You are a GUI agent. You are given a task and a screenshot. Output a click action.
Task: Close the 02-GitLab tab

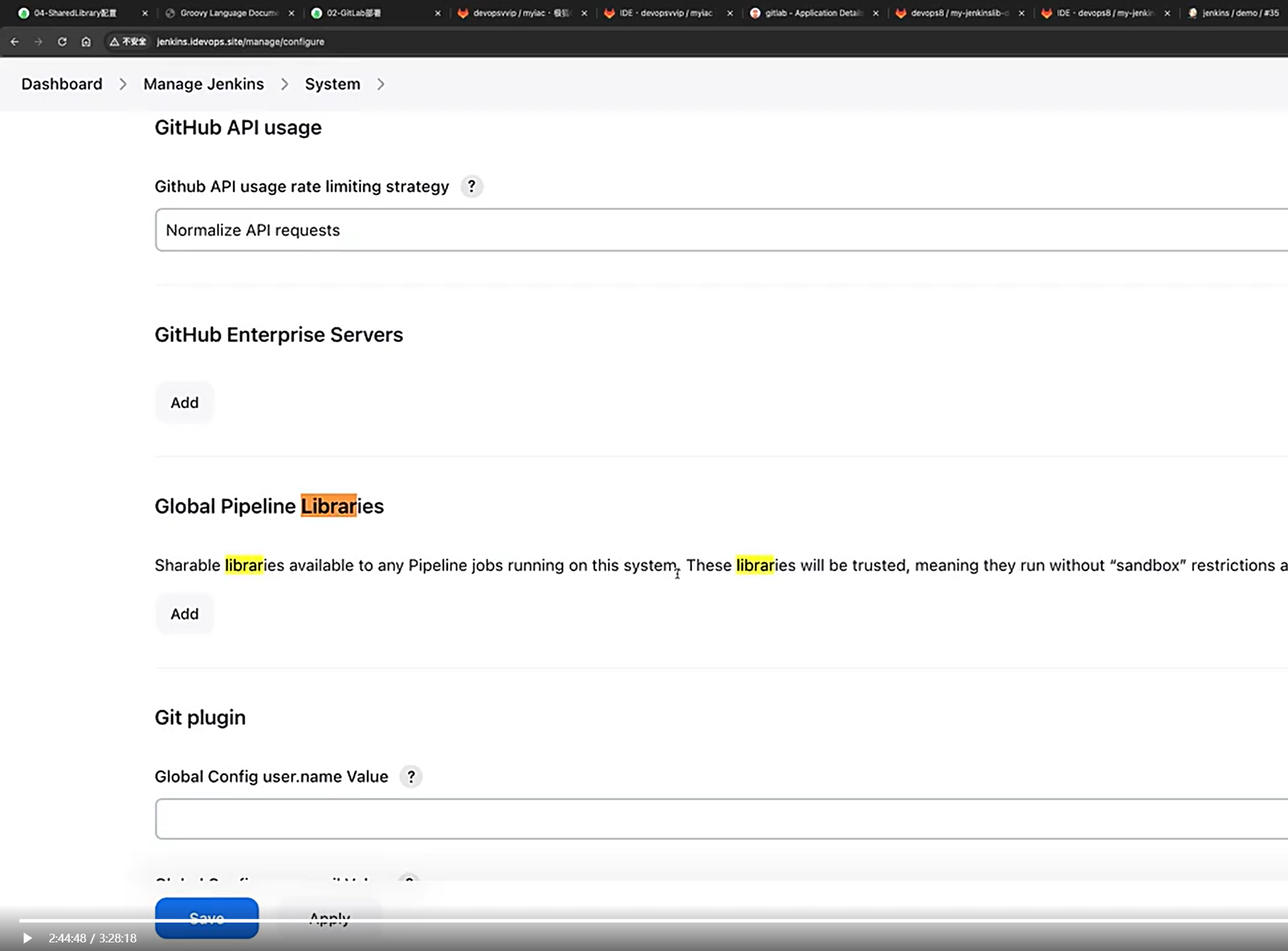437,13
